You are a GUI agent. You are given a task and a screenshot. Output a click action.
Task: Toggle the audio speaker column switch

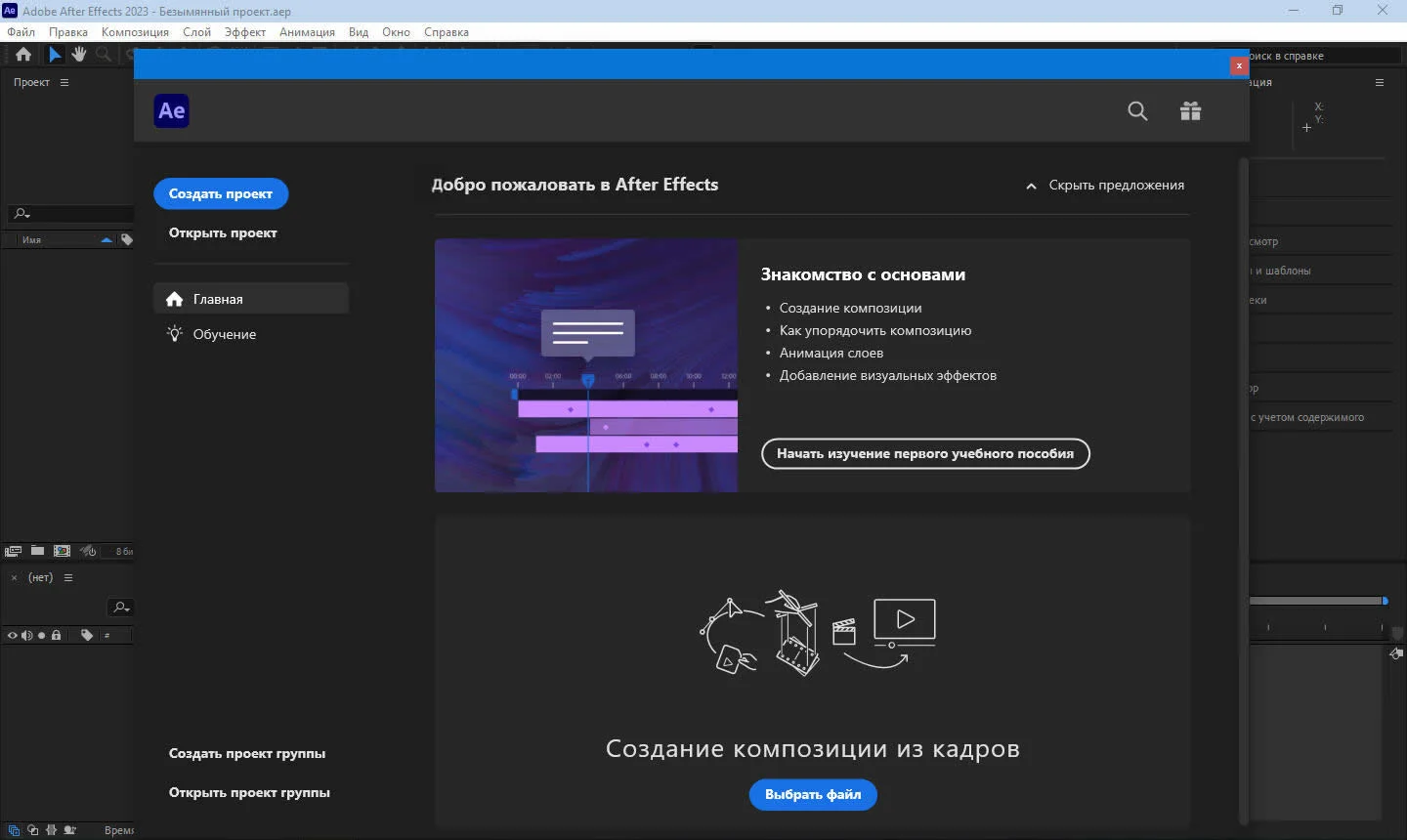27,635
